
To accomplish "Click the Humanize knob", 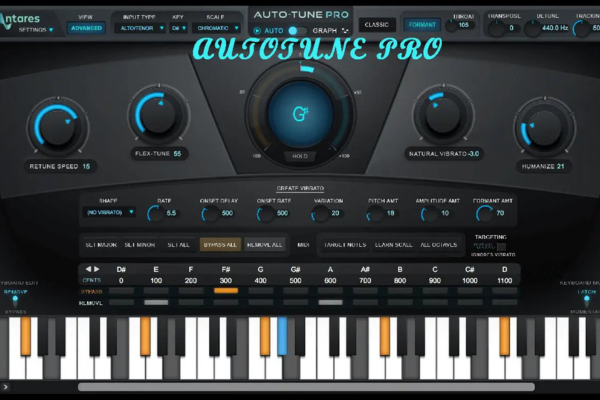I will [545, 127].
